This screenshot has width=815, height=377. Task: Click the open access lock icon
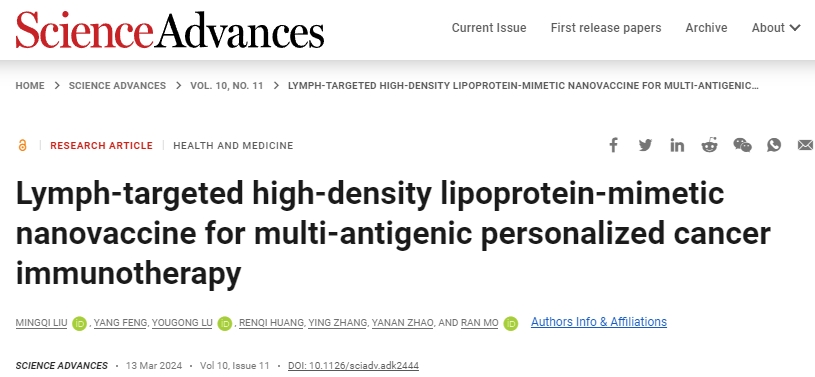click(22, 146)
